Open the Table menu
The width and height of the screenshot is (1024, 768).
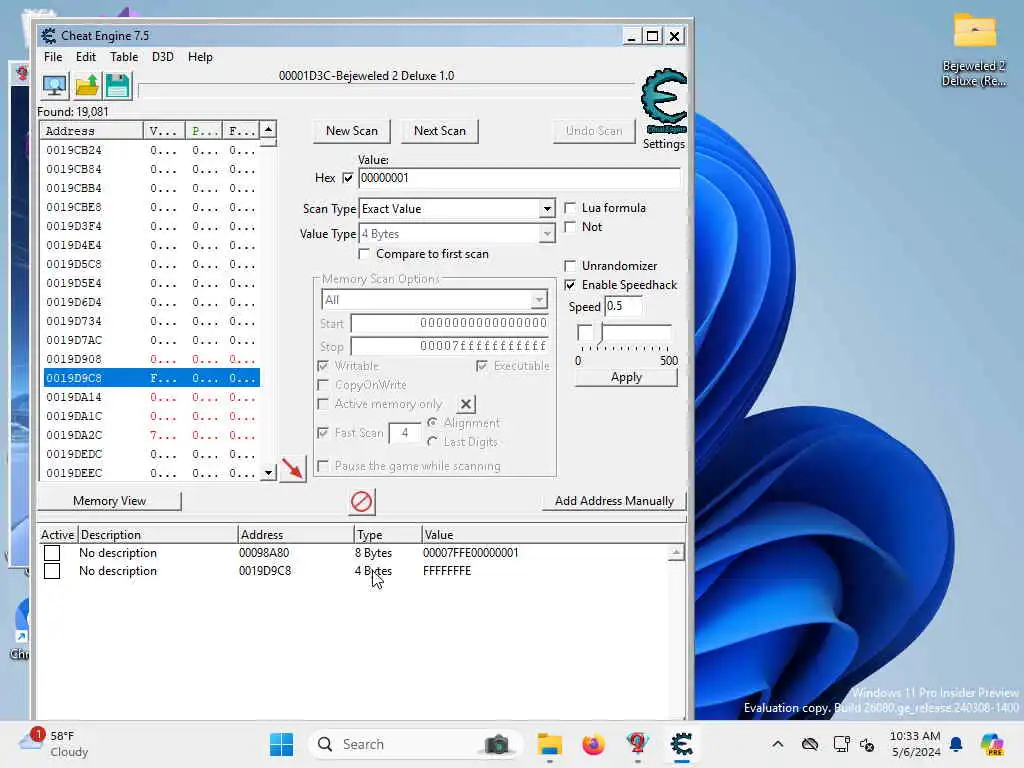pyautogui.click(x=123, y=57)
